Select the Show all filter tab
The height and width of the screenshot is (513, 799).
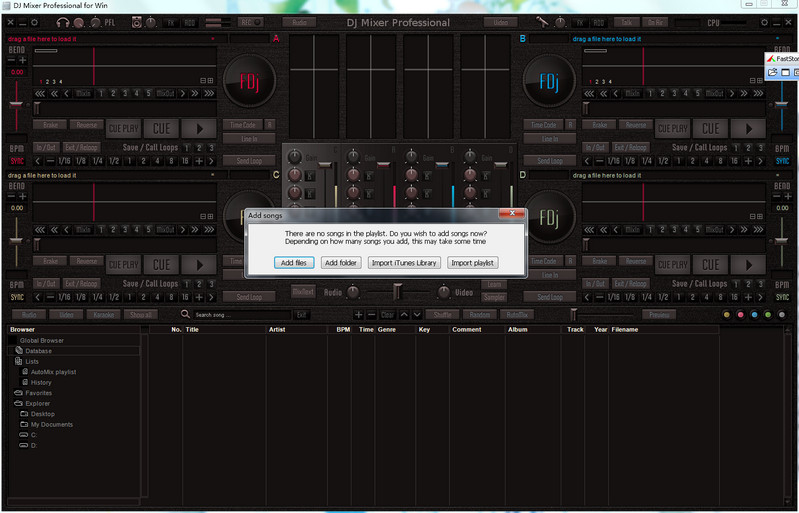(x=141, y=314)
